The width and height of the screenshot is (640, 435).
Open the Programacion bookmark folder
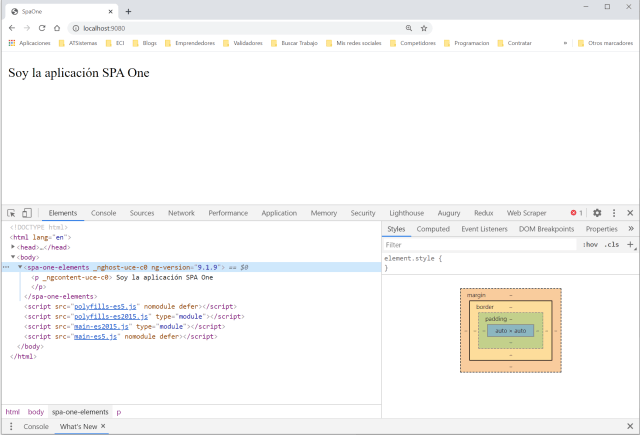pos(466,43)
